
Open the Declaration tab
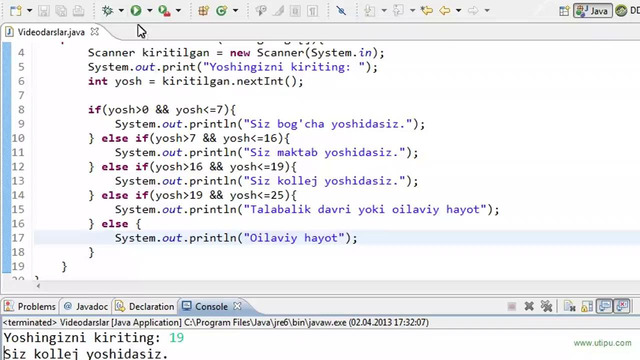click(x=145, y=307)
